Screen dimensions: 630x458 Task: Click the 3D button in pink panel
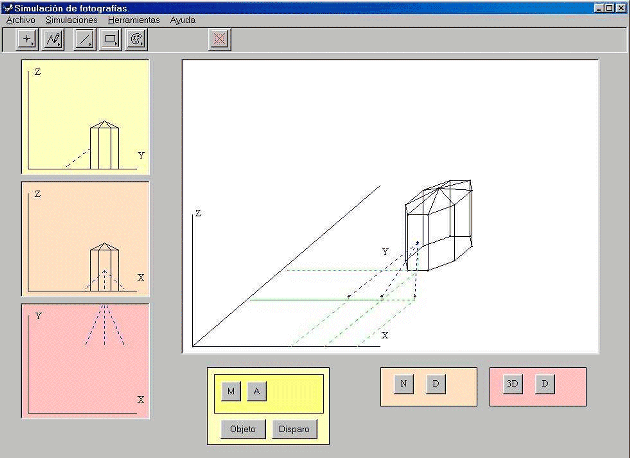[513, 384]
